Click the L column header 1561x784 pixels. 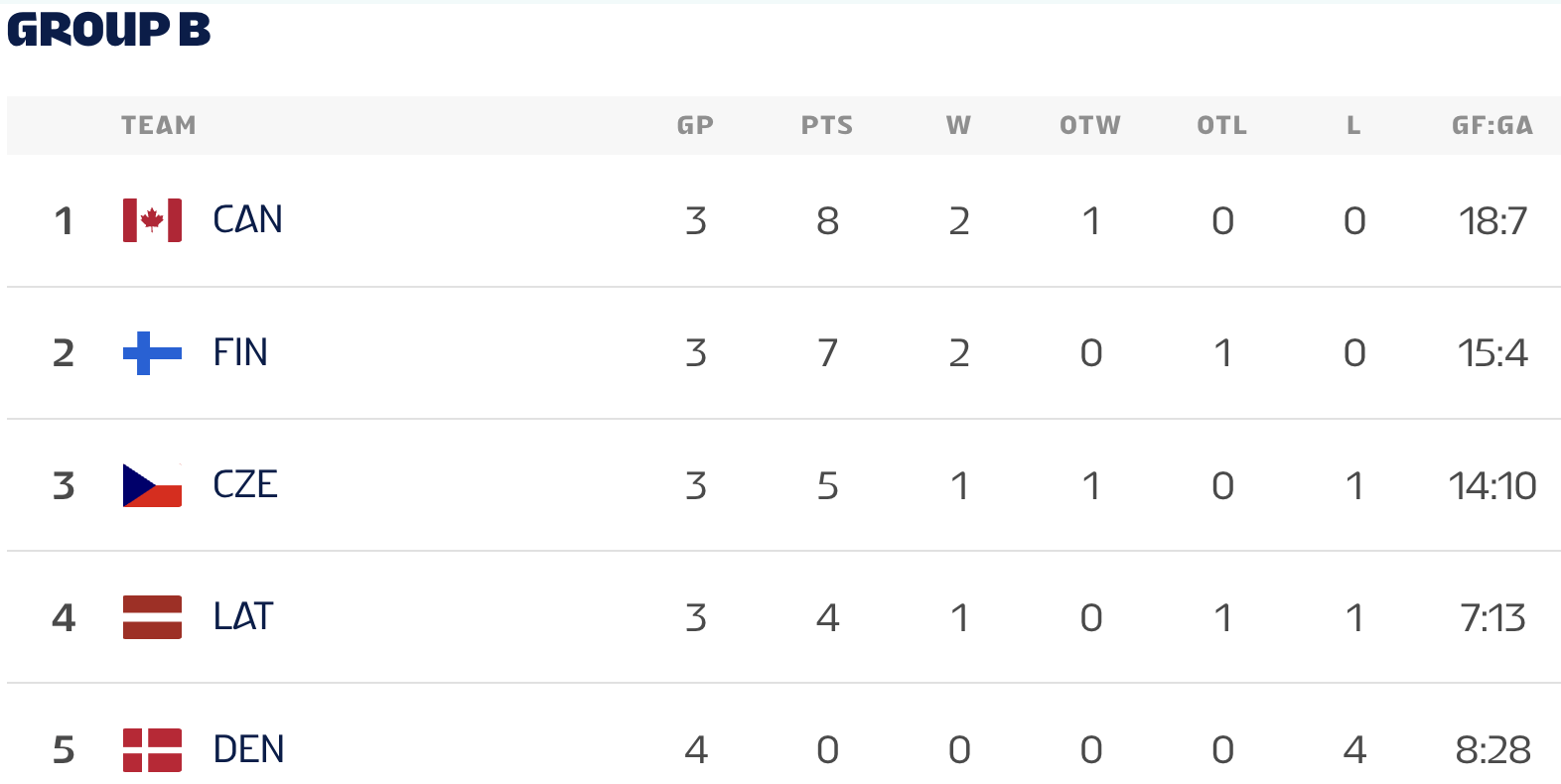(x=1353, y=126)
